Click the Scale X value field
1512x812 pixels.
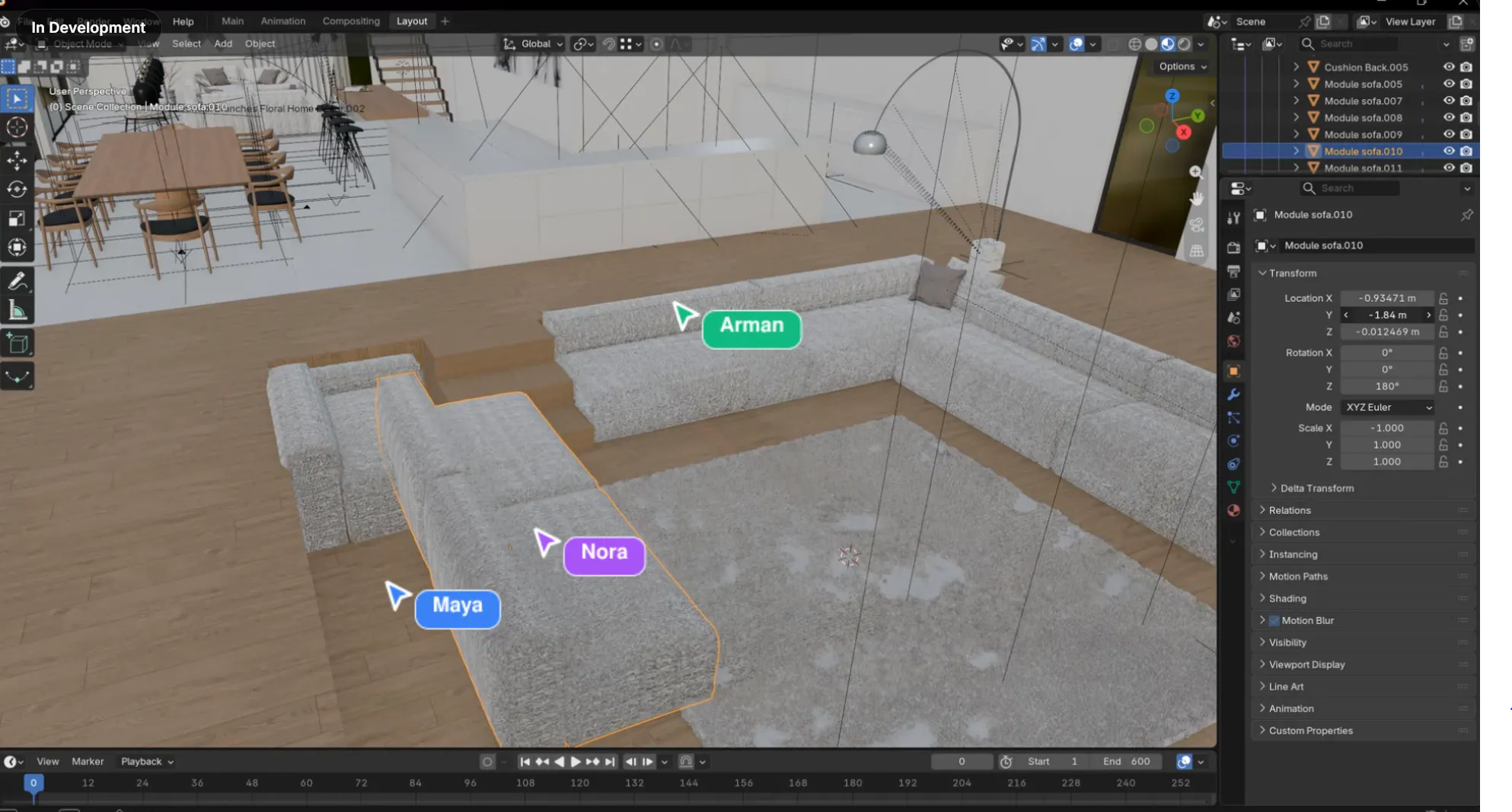click(x=1387, y=428)
